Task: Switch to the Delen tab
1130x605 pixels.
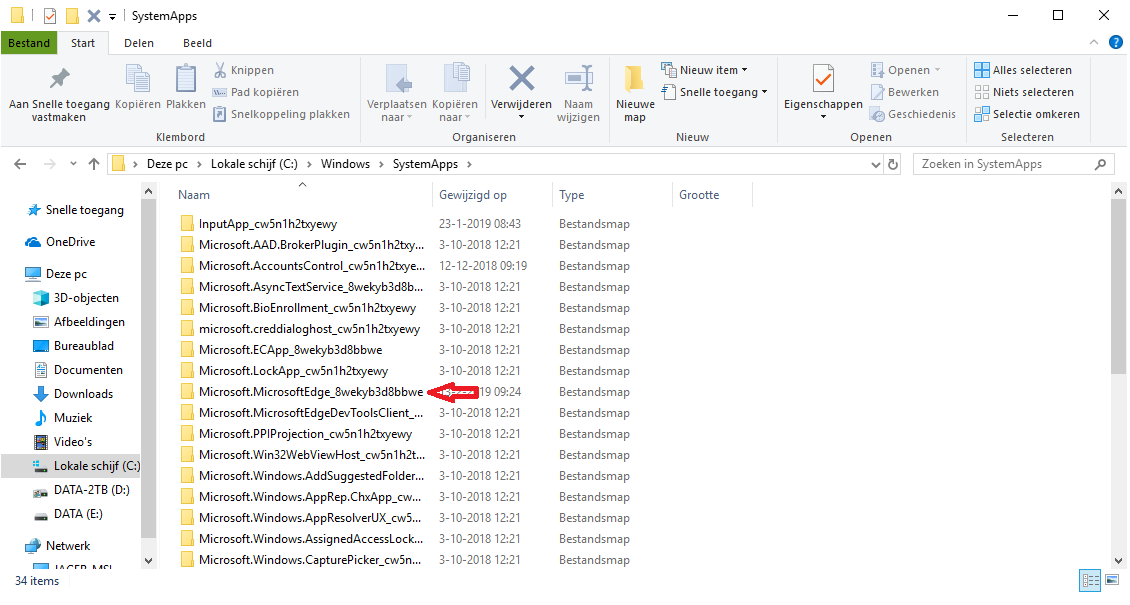Action: coord(138,43)
